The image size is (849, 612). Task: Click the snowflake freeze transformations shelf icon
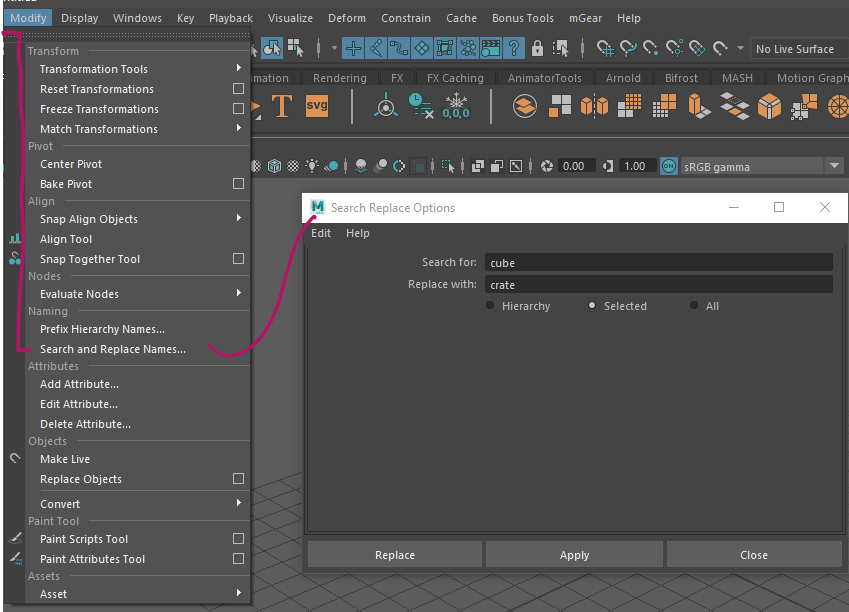click(456, 106)
